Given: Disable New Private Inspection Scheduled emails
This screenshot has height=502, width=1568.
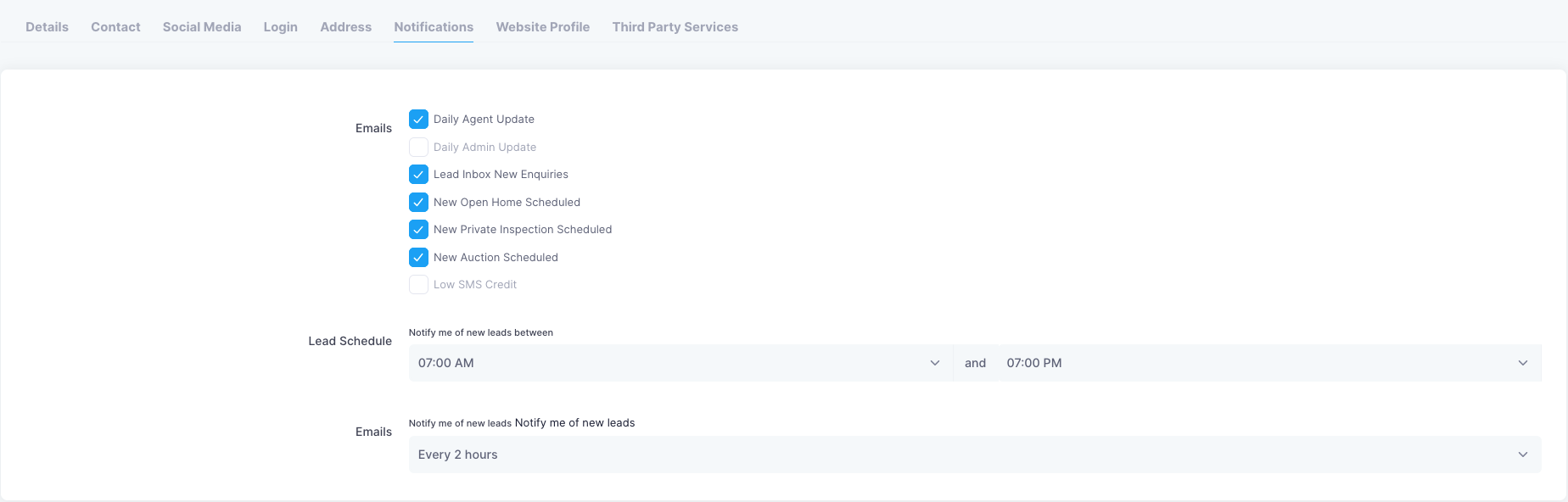Looking at the screenshot, I should pos(418,230).
